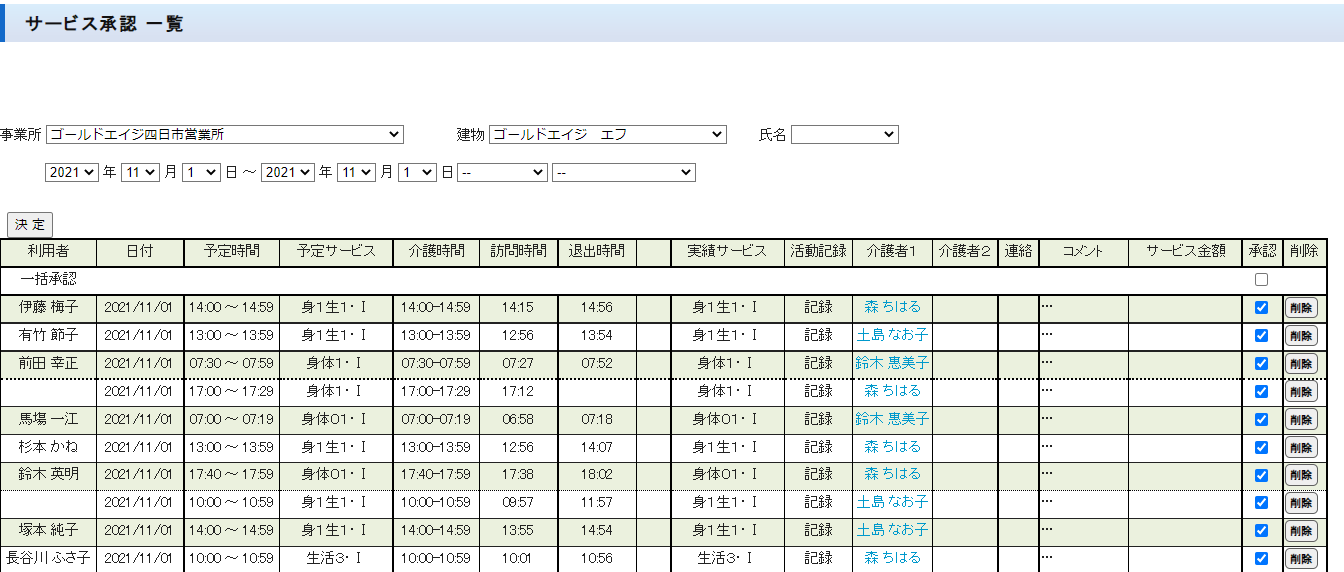The height and width of the screenshot is (572, 1344).
Task: Tick the 一括承認 bulk approval checkbox
Action: [1261, 280]
